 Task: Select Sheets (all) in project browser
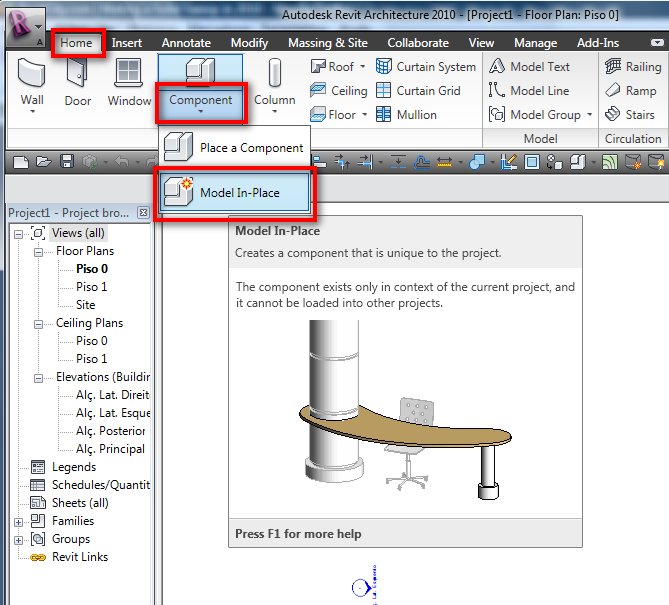tap(80, 503)
